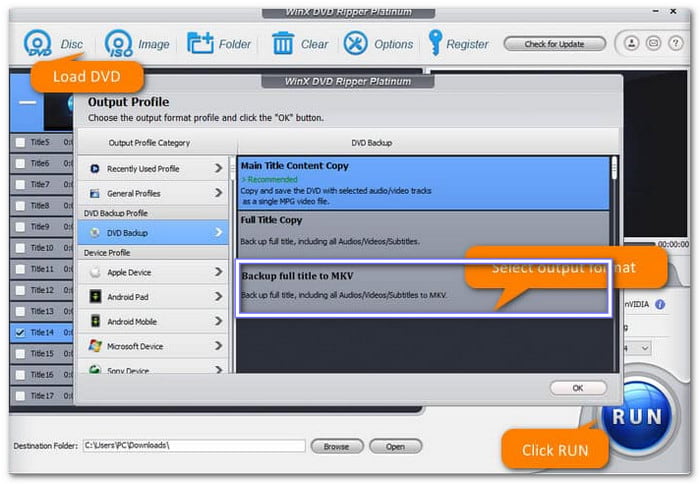Uncheck the Title14 checkbox
The width and height of the screenshot is (700, 484).
click(20, 332)
